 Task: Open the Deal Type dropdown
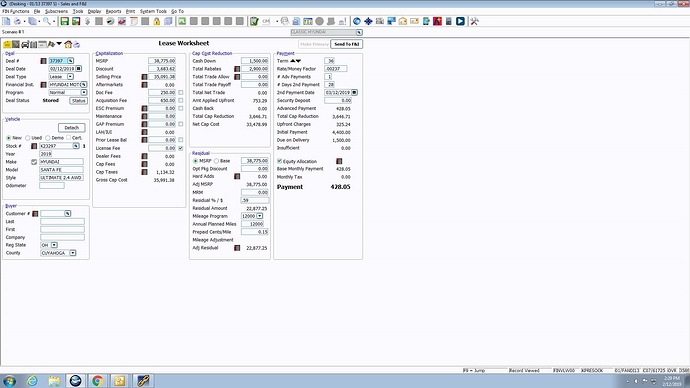(x=70, y=77)
